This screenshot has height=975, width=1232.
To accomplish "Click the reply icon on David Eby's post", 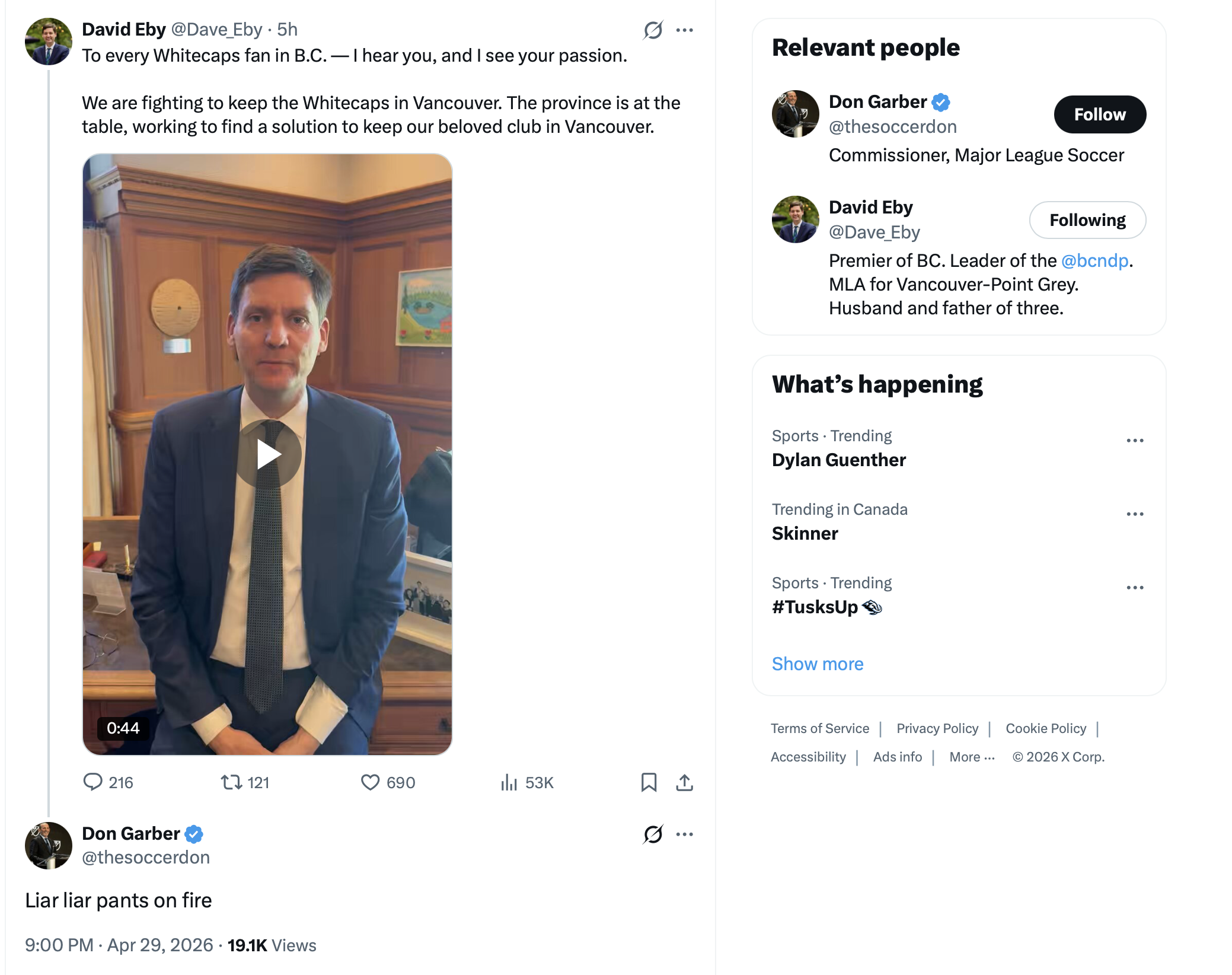I will click(x=93, y=782).
